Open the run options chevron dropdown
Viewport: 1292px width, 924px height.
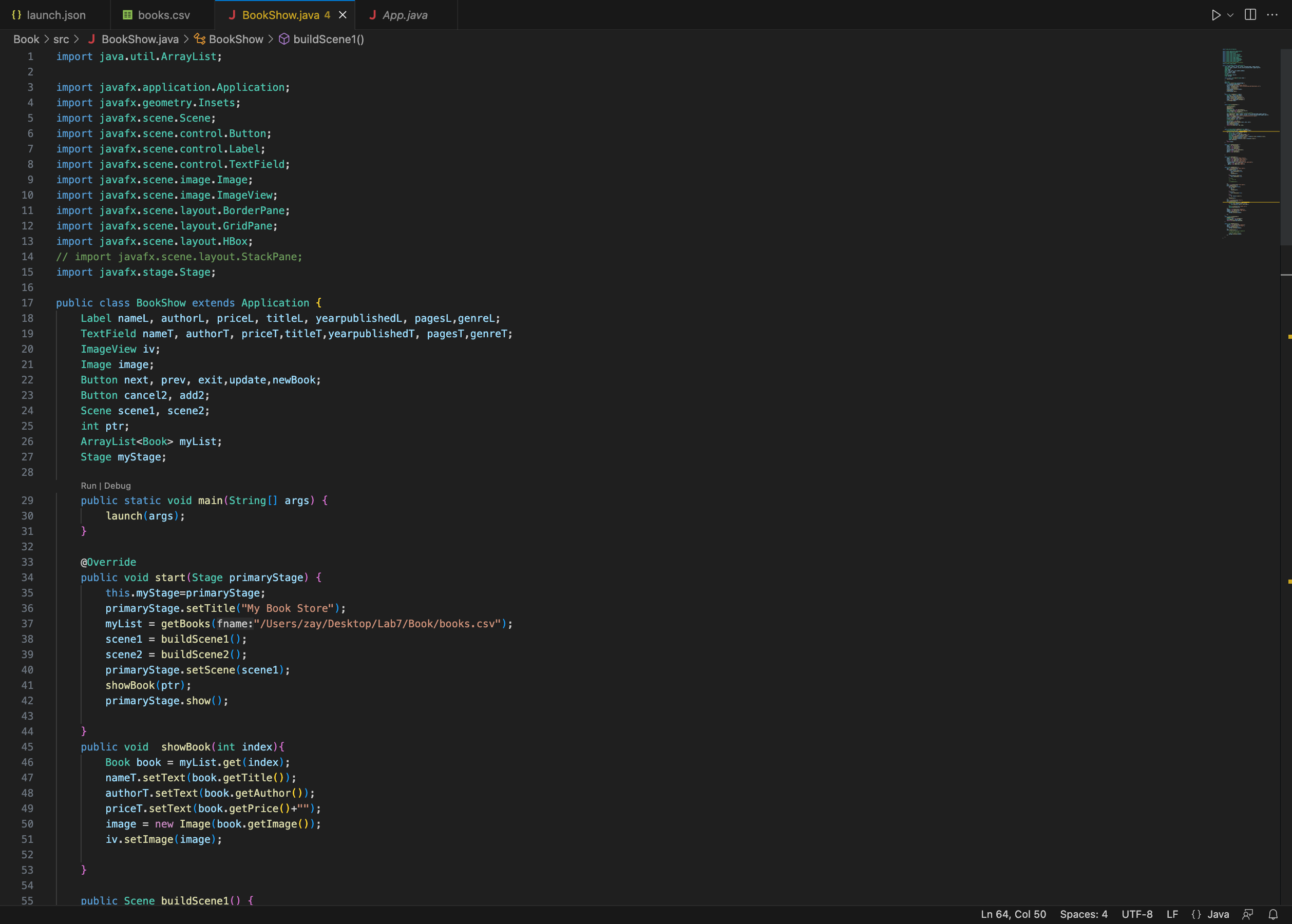(1229, 15)
